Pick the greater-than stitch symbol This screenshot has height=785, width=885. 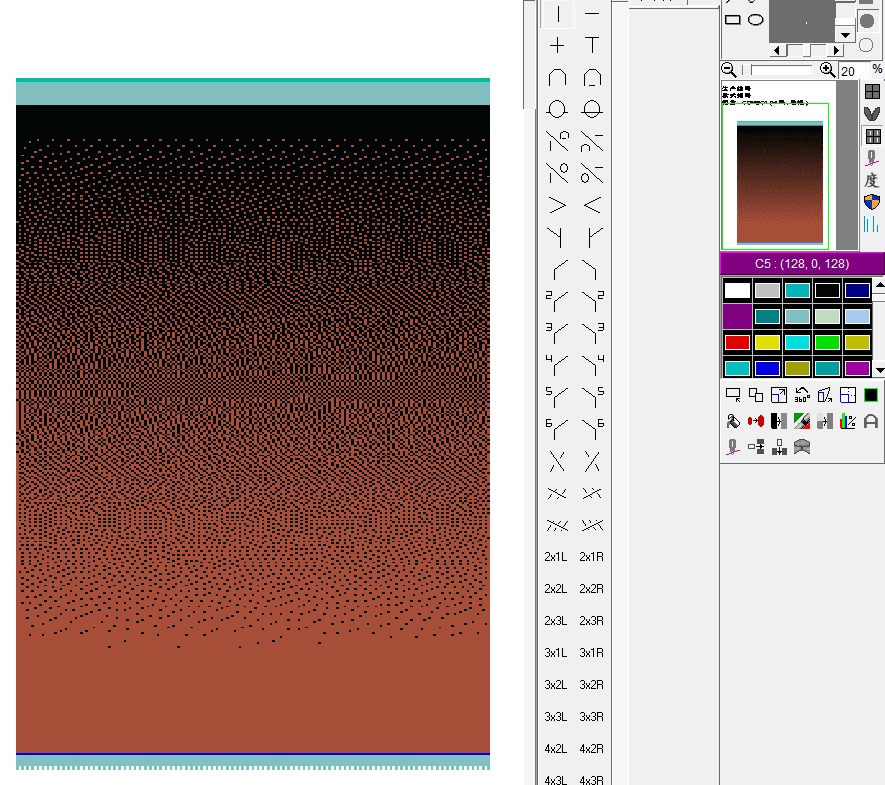click(x=557, y=205)
